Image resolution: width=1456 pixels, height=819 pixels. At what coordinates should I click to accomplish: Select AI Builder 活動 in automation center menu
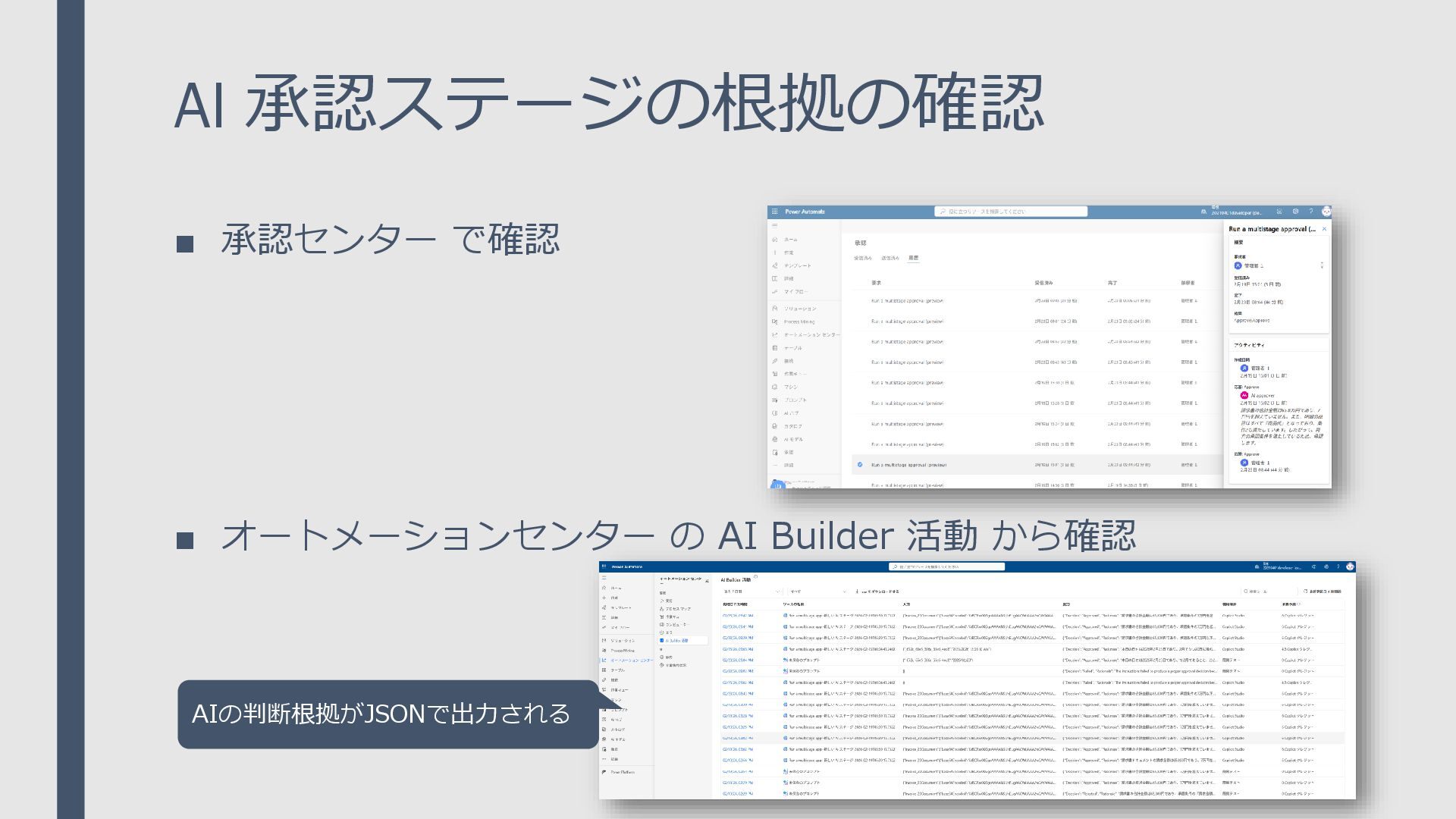676,641
